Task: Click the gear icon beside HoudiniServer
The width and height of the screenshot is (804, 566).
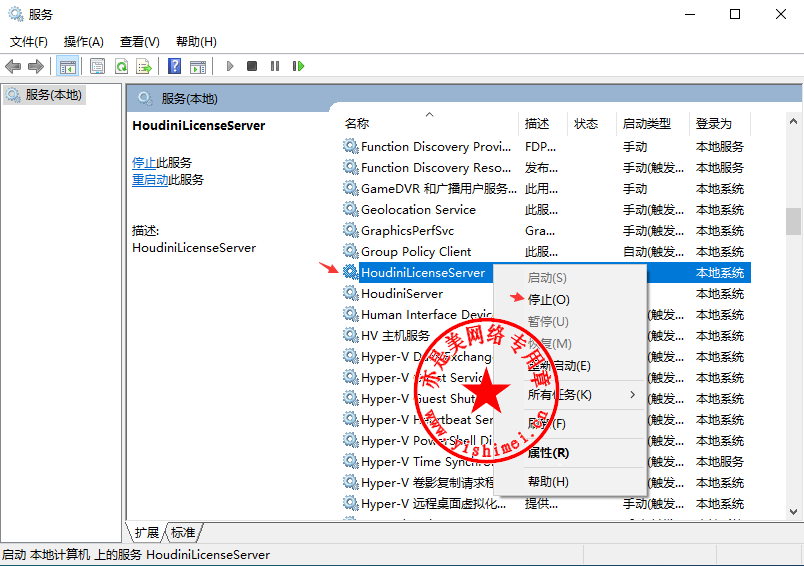Action: coord(351,293)
